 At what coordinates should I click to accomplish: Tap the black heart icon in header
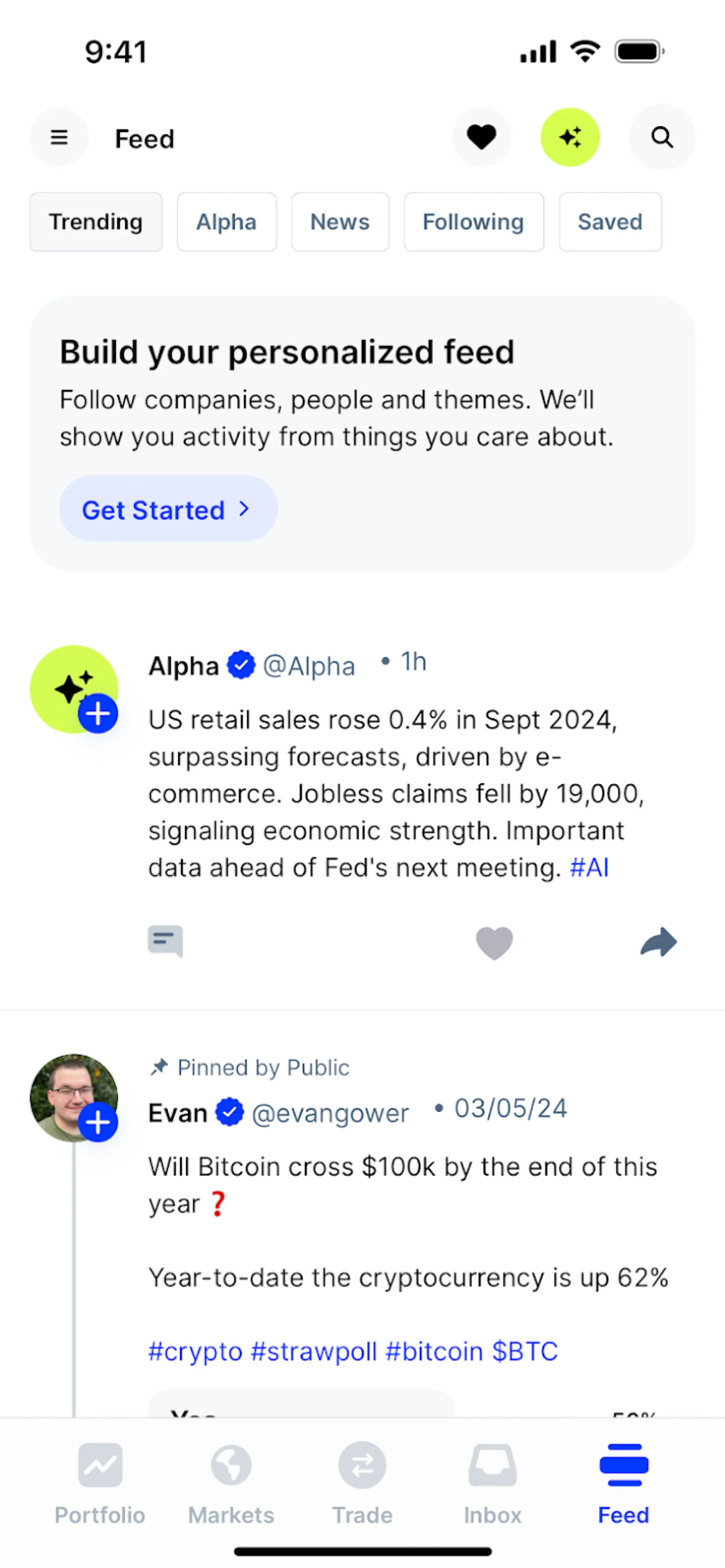pos(481,137)
